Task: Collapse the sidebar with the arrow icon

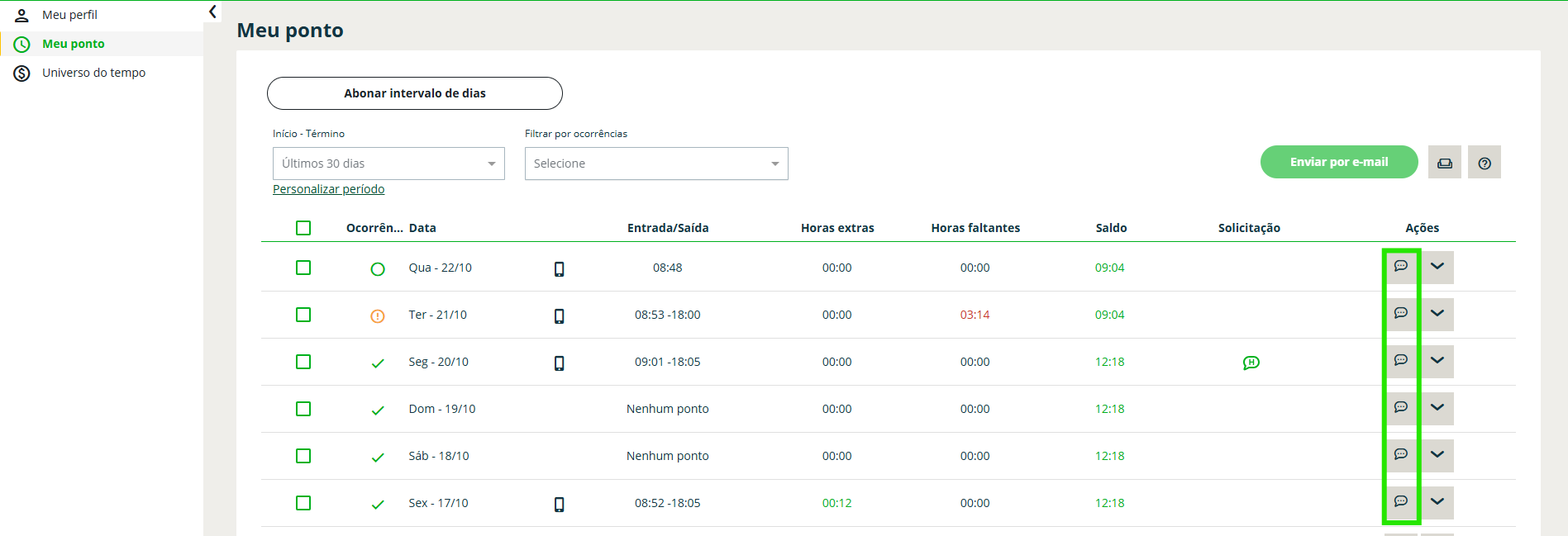Action: 212,12
